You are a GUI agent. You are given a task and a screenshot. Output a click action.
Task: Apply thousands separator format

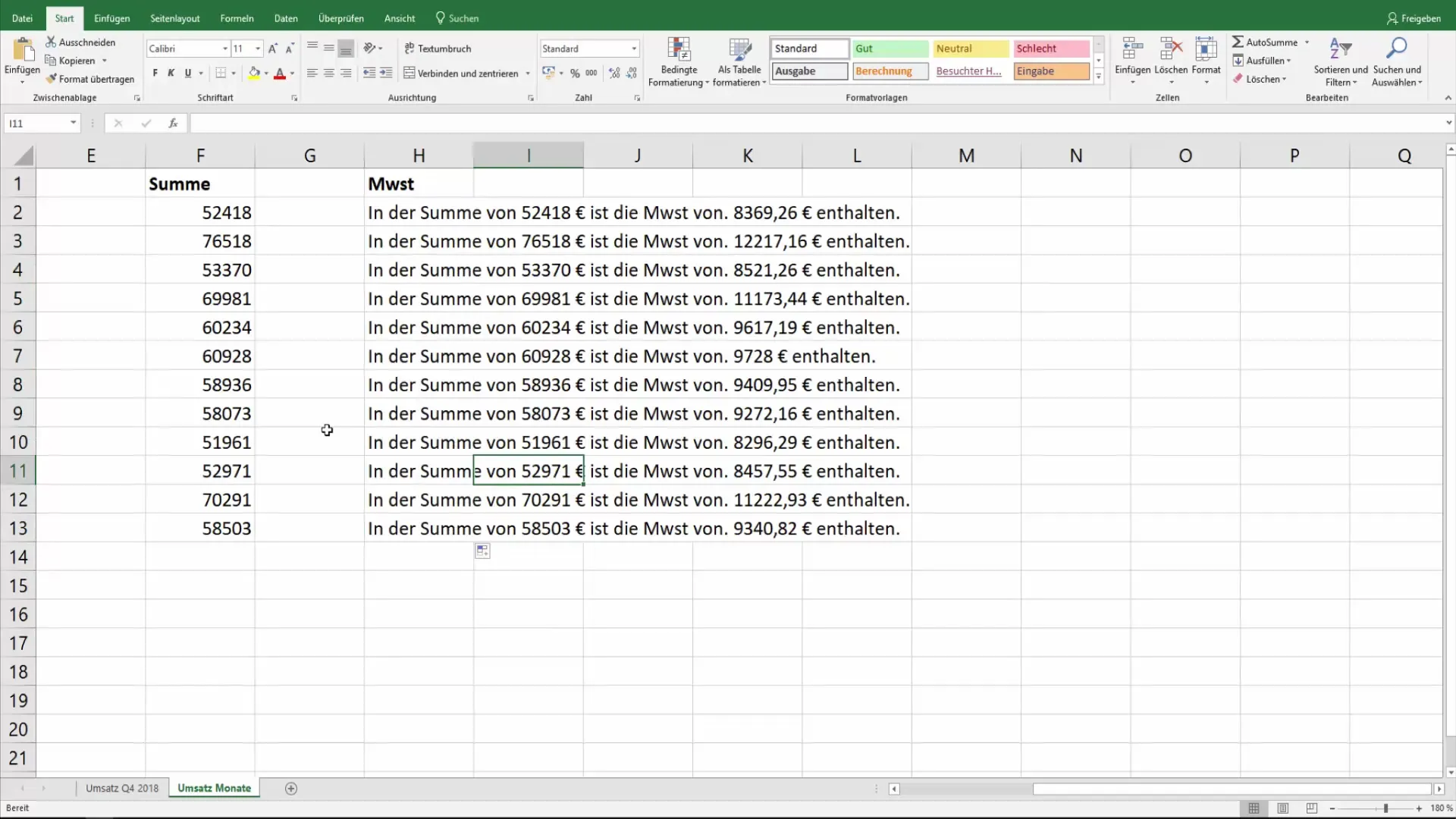tap(591, 74)
